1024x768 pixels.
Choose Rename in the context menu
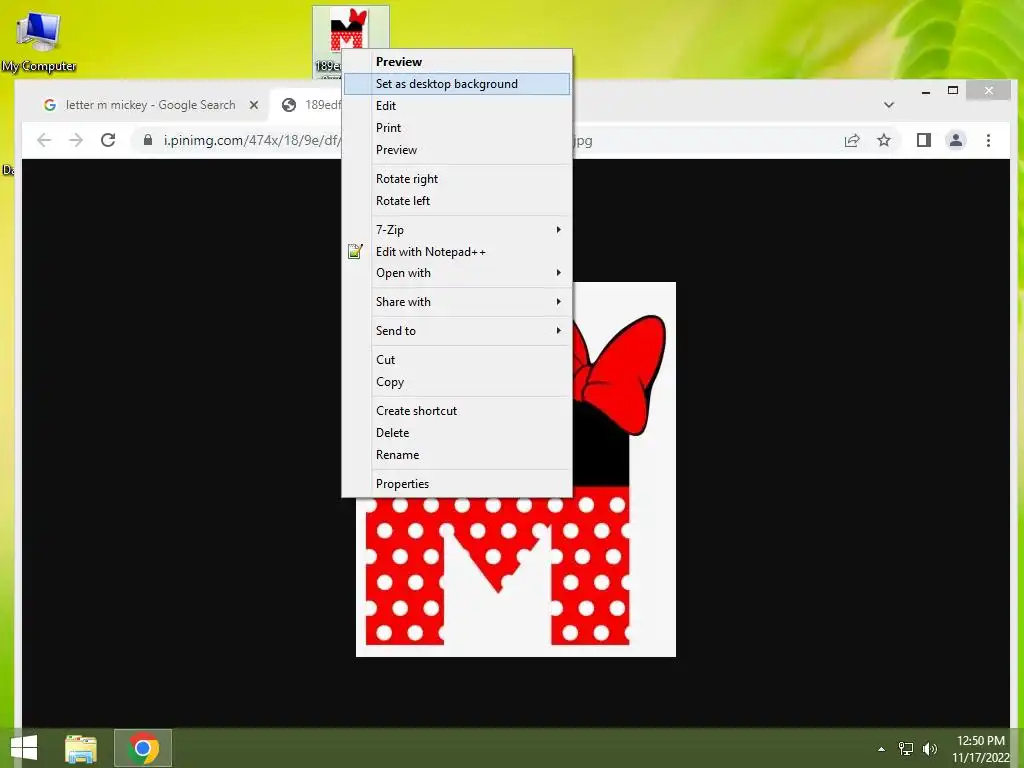[x=456, y=455]
